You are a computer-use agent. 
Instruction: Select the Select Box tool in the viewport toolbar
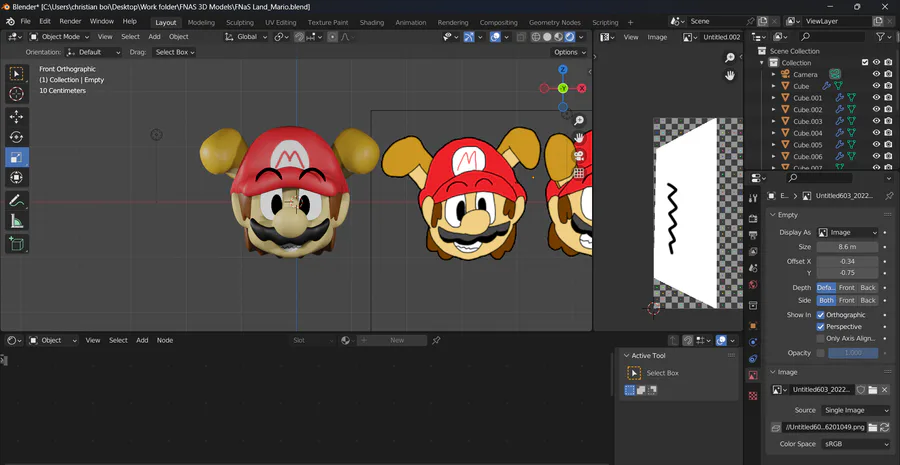tap(17, 74)
